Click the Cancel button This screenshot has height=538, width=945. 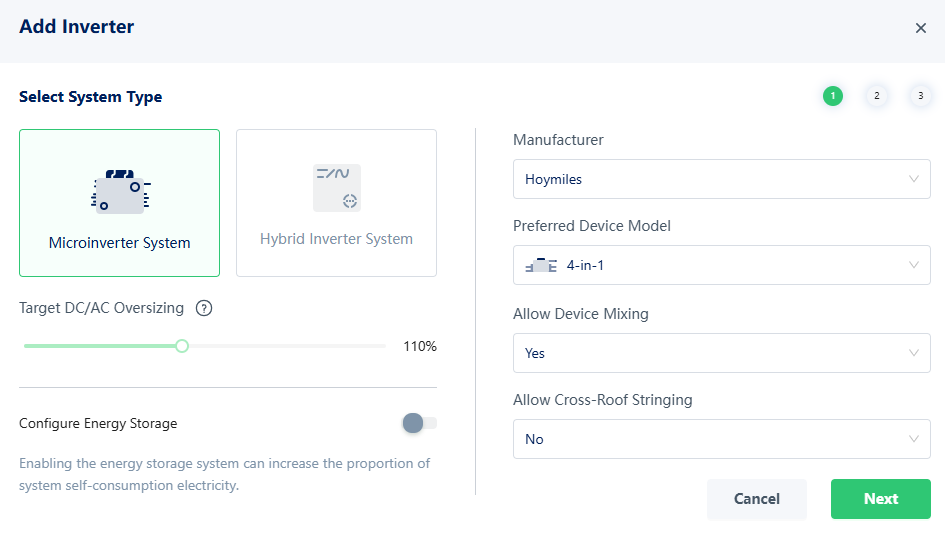pos(757,499)
